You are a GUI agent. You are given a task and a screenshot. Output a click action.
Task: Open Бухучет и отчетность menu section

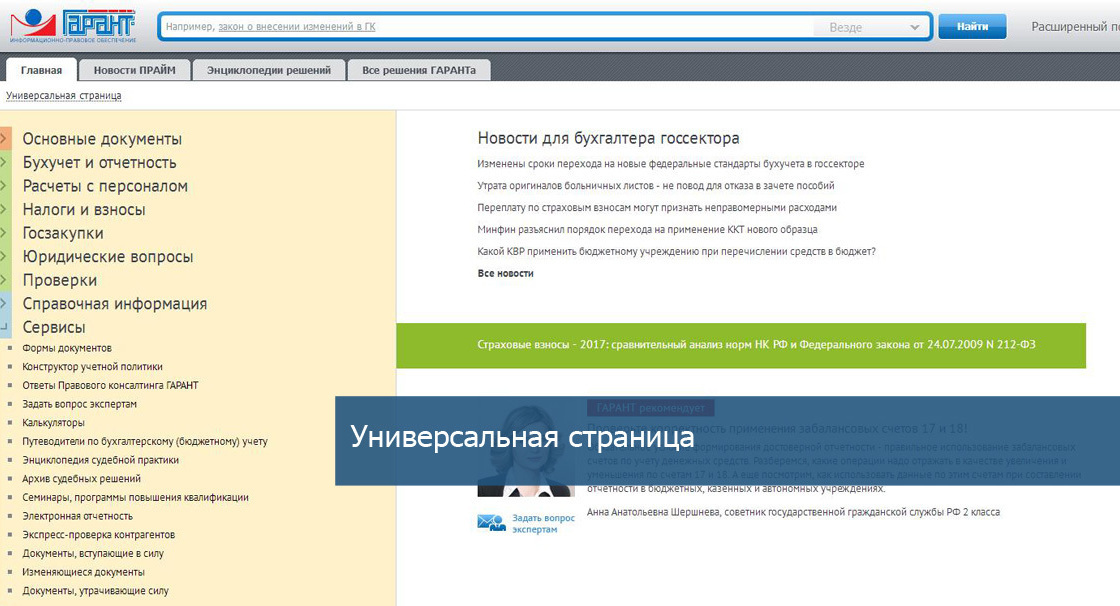99,162
